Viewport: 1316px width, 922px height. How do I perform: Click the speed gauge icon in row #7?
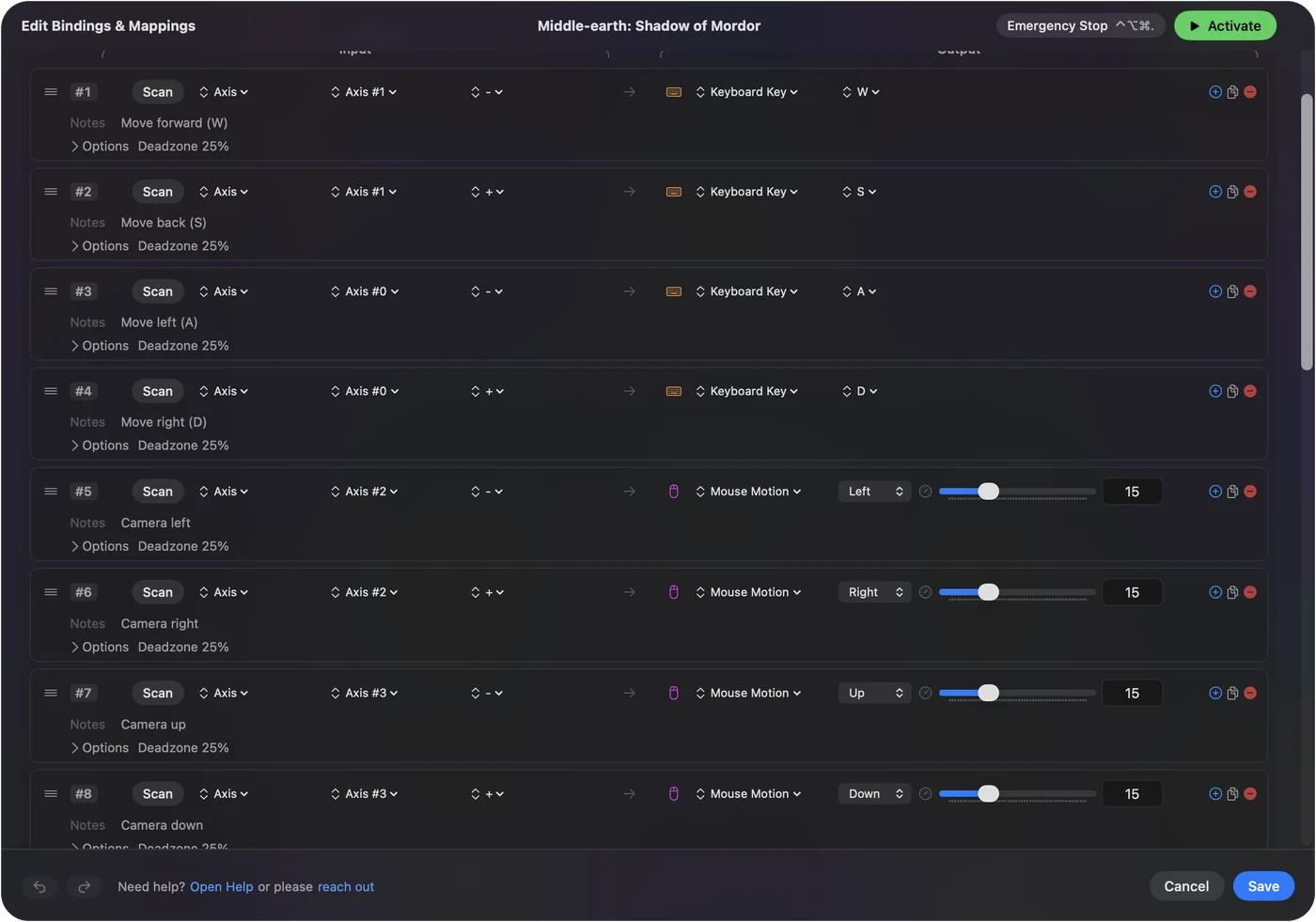click(925, 693)
